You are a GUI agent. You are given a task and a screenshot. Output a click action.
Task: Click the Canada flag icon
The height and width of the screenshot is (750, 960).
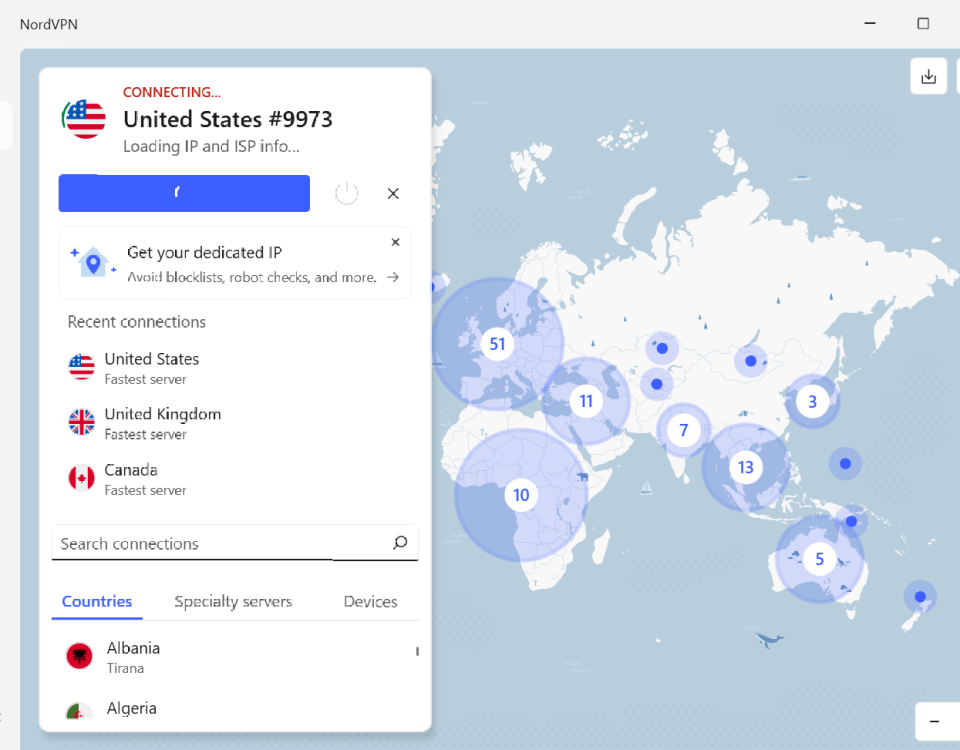click(82, 478)
